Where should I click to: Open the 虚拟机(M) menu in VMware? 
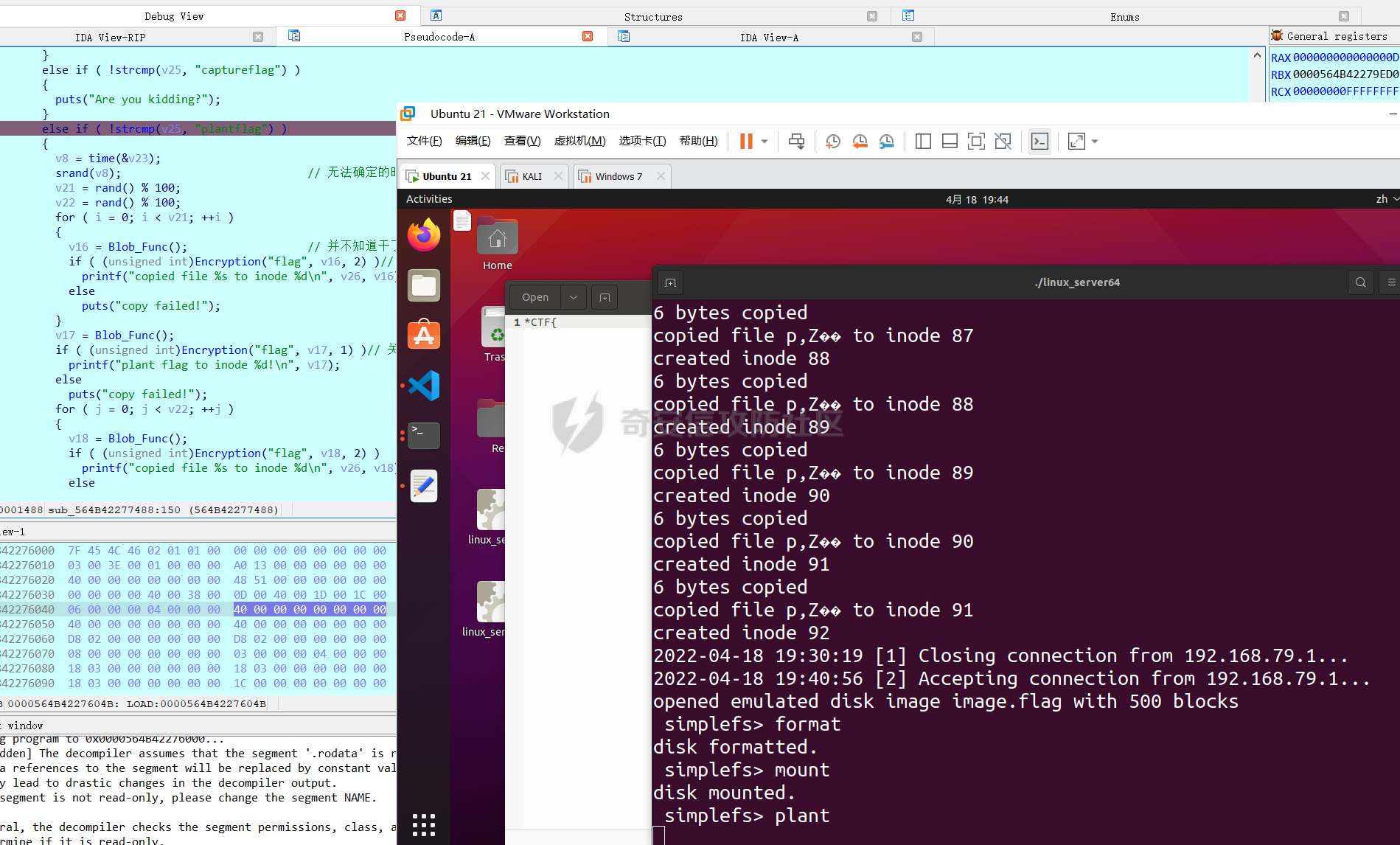click(579, 141)
